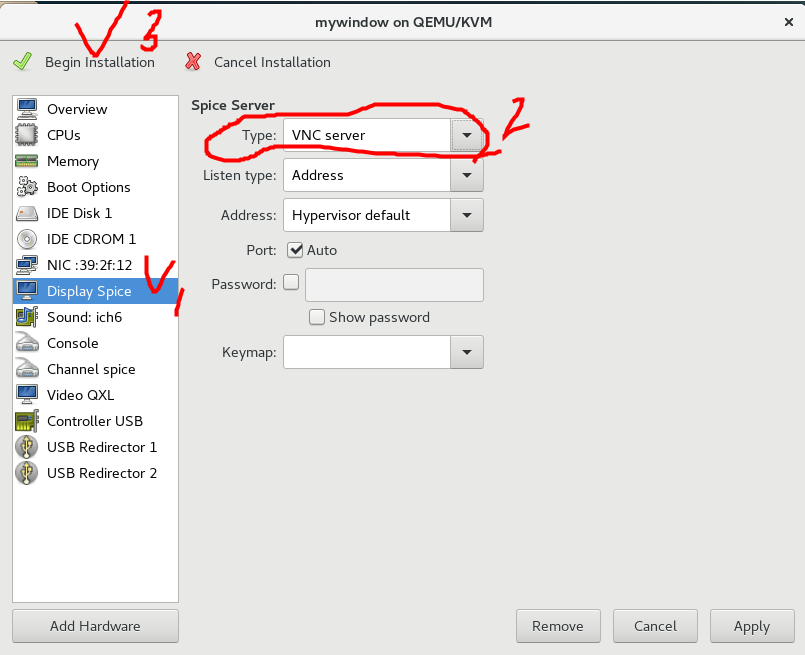Viewport: 805px width, 655px height.
Task: Click the IDE CDROM 1 disc icon
Action: [27, 239]
